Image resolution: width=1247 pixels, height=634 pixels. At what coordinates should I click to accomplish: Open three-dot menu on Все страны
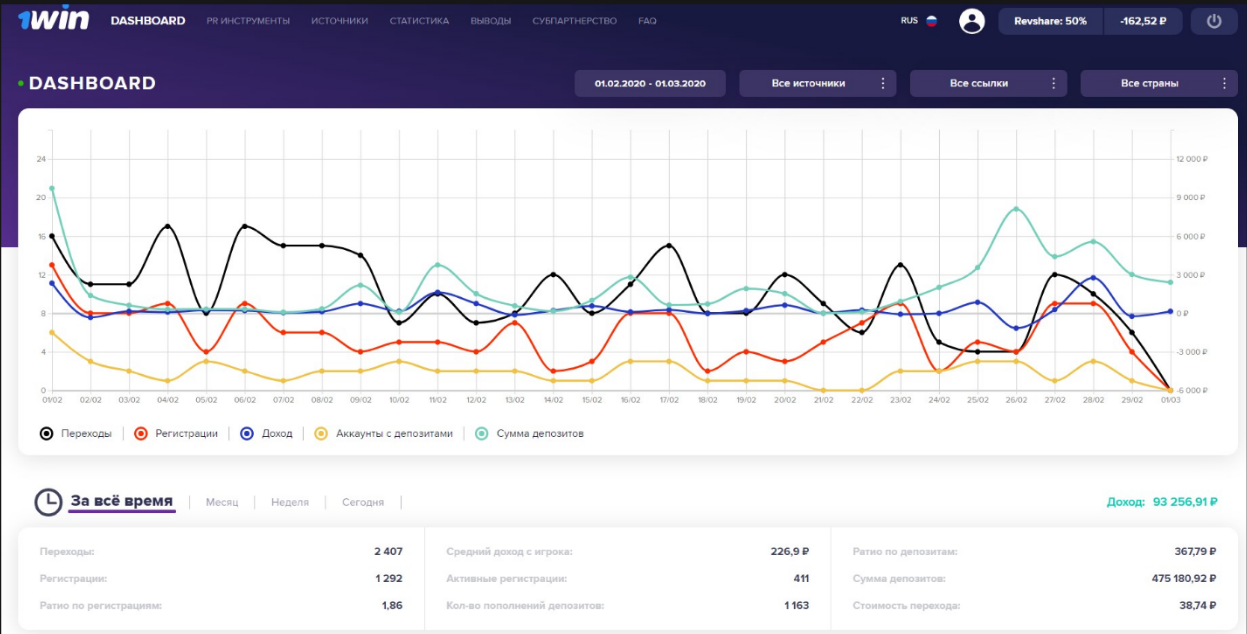pyautogui.click(x=1224, y=84)
